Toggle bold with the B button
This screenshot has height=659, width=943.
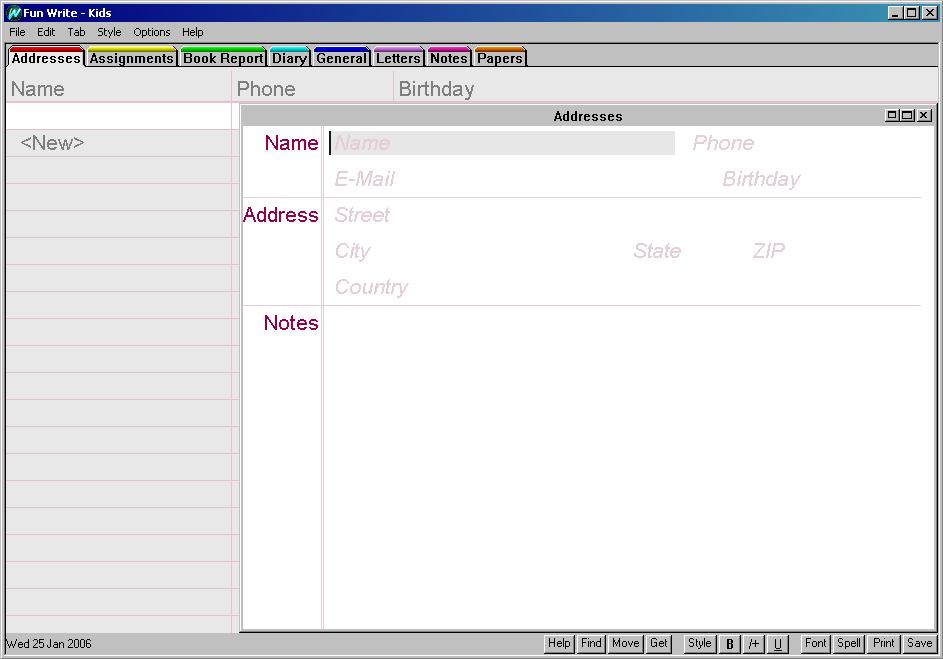coord(730,644)
